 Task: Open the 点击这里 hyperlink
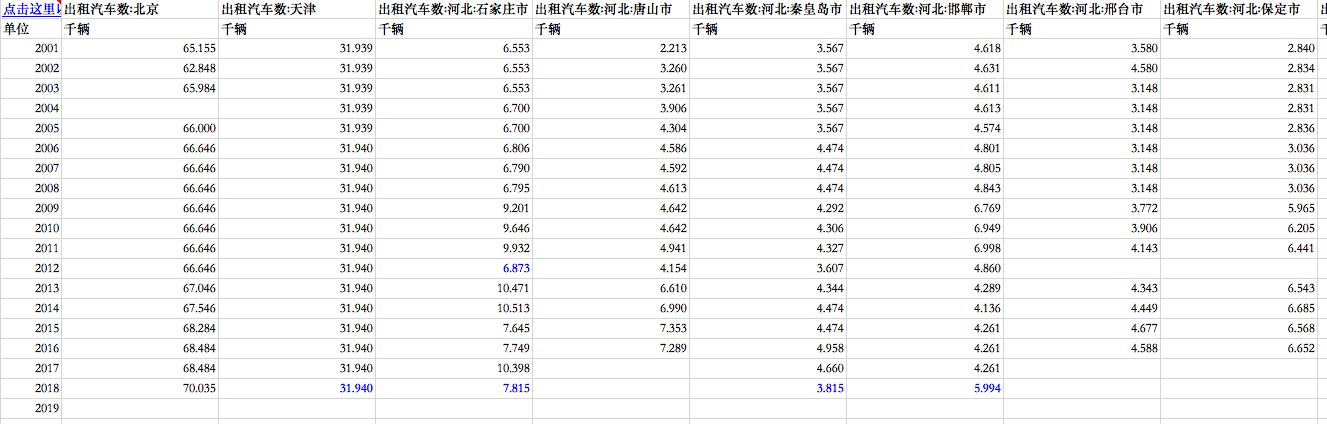(x=31, y=9)
